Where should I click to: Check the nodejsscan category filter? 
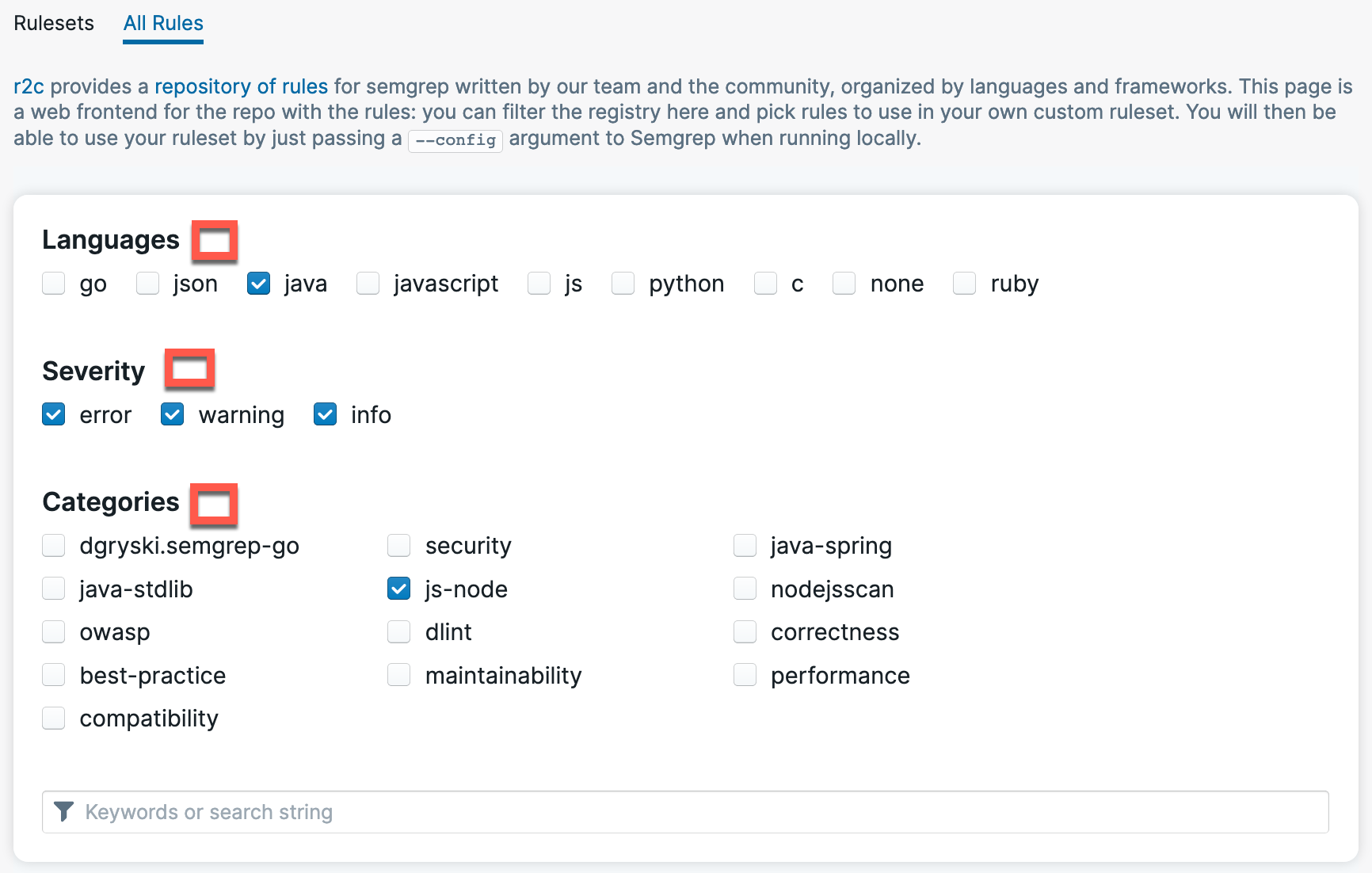(x=745, y=589)
